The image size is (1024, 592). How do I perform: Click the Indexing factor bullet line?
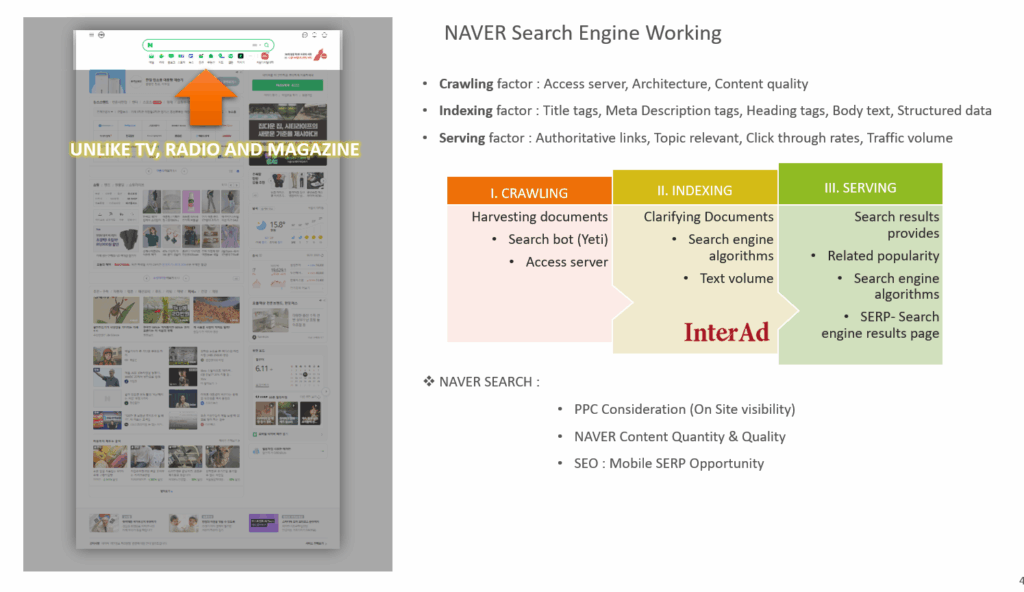(x=714, y=110)
